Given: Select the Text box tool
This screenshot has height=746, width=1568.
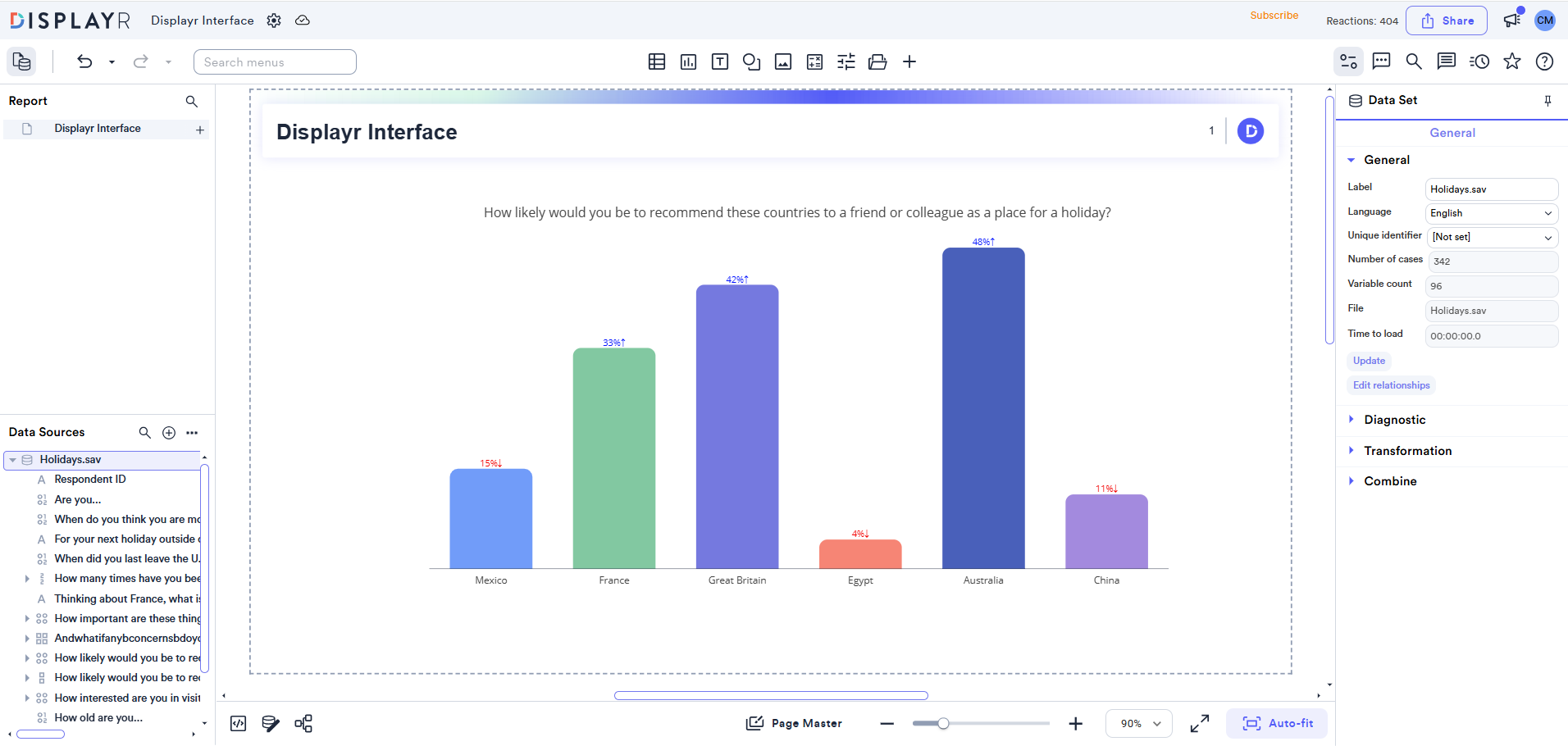Looking at the screenshot, I should 719,62.
